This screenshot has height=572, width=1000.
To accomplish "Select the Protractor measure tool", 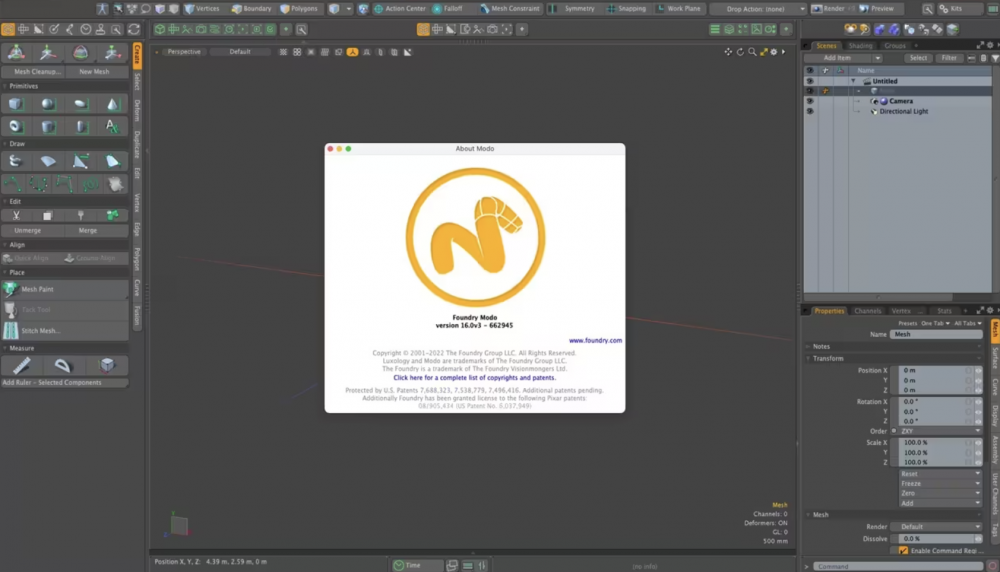I will [x=62, y=365].
